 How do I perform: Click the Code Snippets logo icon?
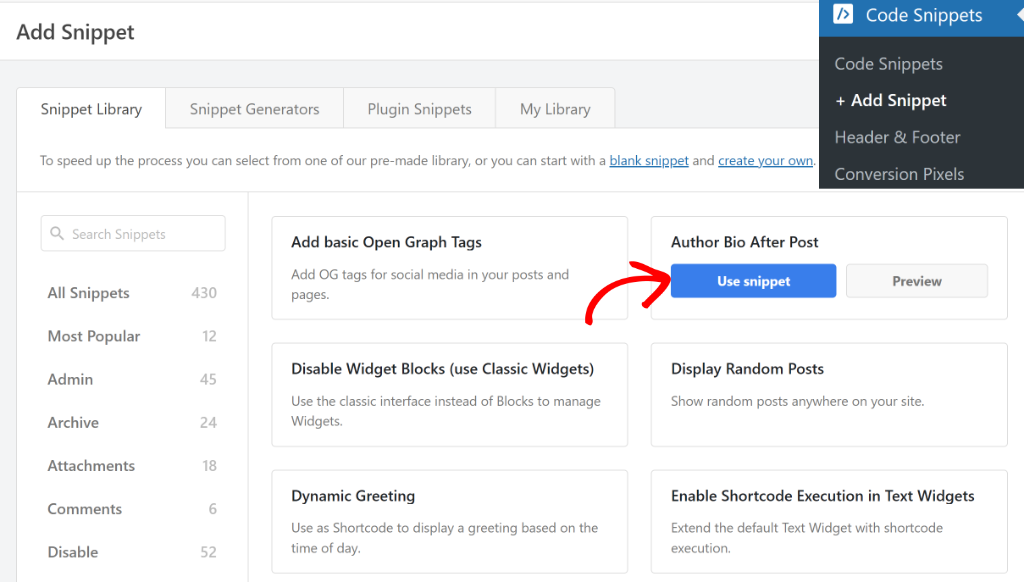click(843, 15)
